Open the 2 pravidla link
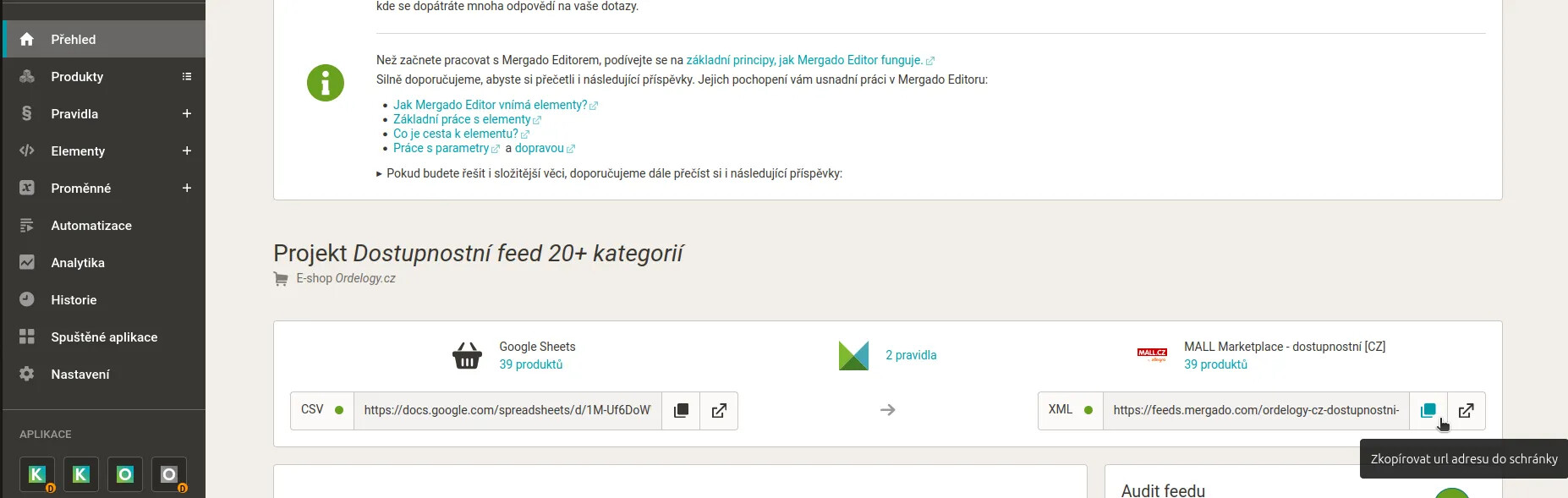 (911, 355)
